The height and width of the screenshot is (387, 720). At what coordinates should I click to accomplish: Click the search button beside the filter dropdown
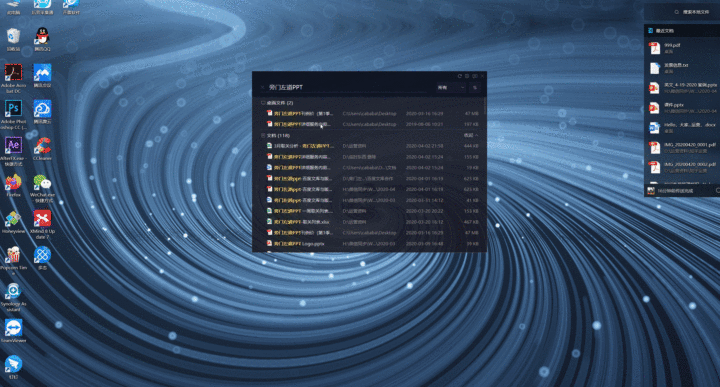pyautogui.click(x=475, y=87)
